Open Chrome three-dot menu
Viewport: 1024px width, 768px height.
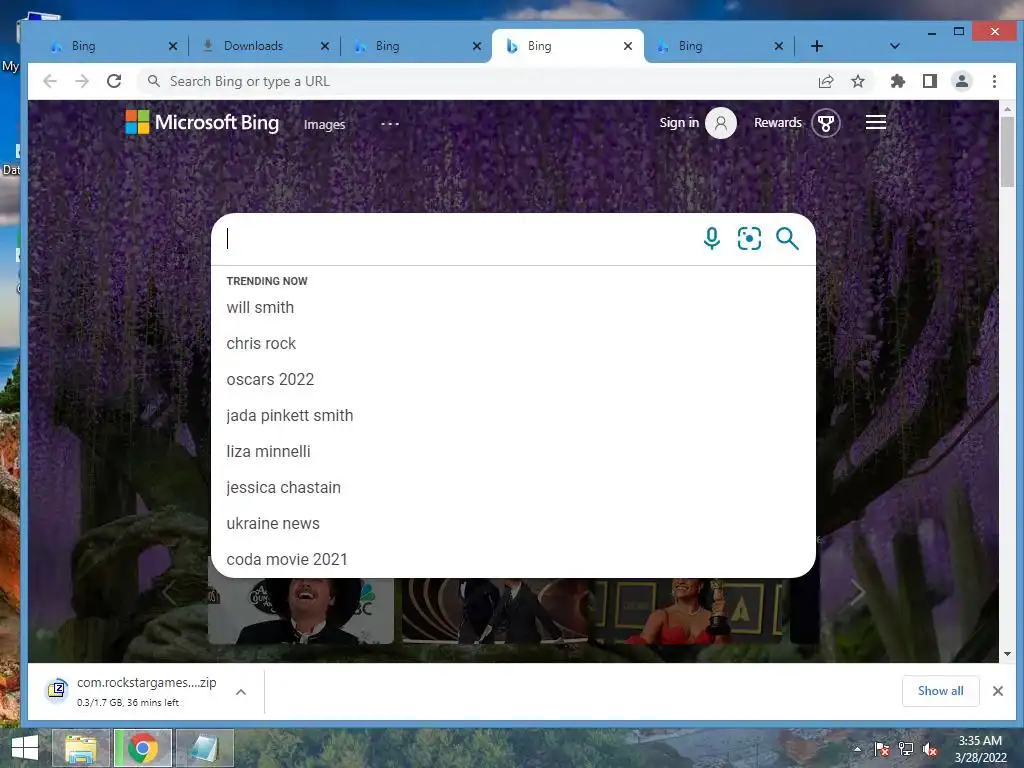pos(994,81)
